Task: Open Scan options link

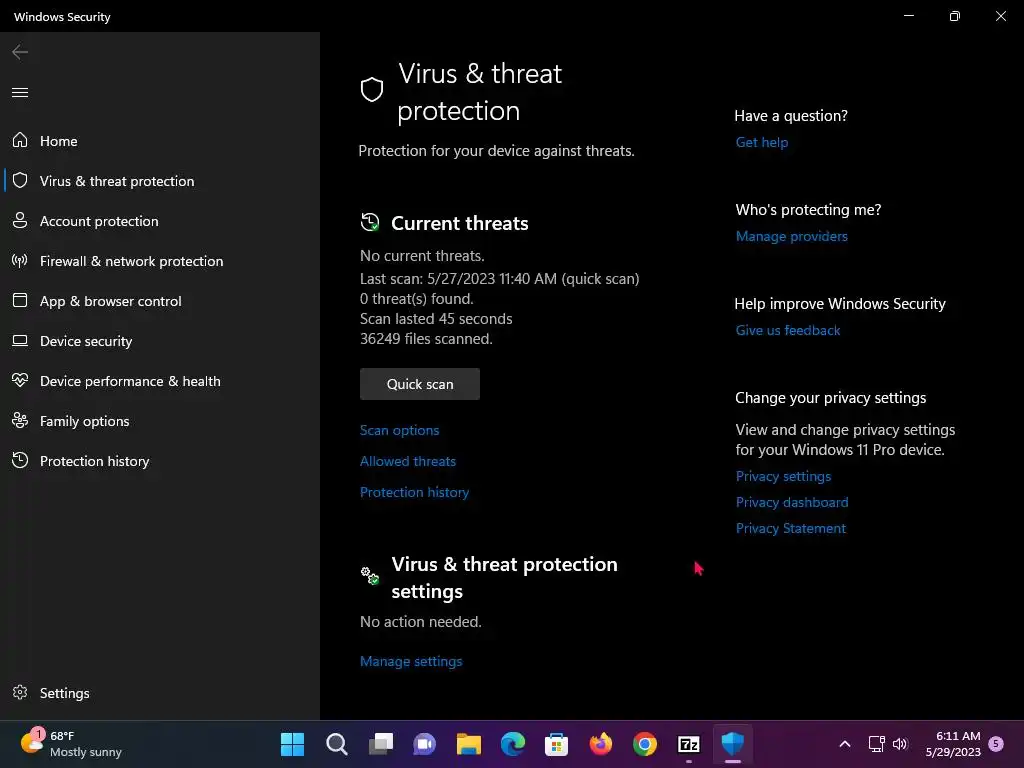Action: pos(399,430)
